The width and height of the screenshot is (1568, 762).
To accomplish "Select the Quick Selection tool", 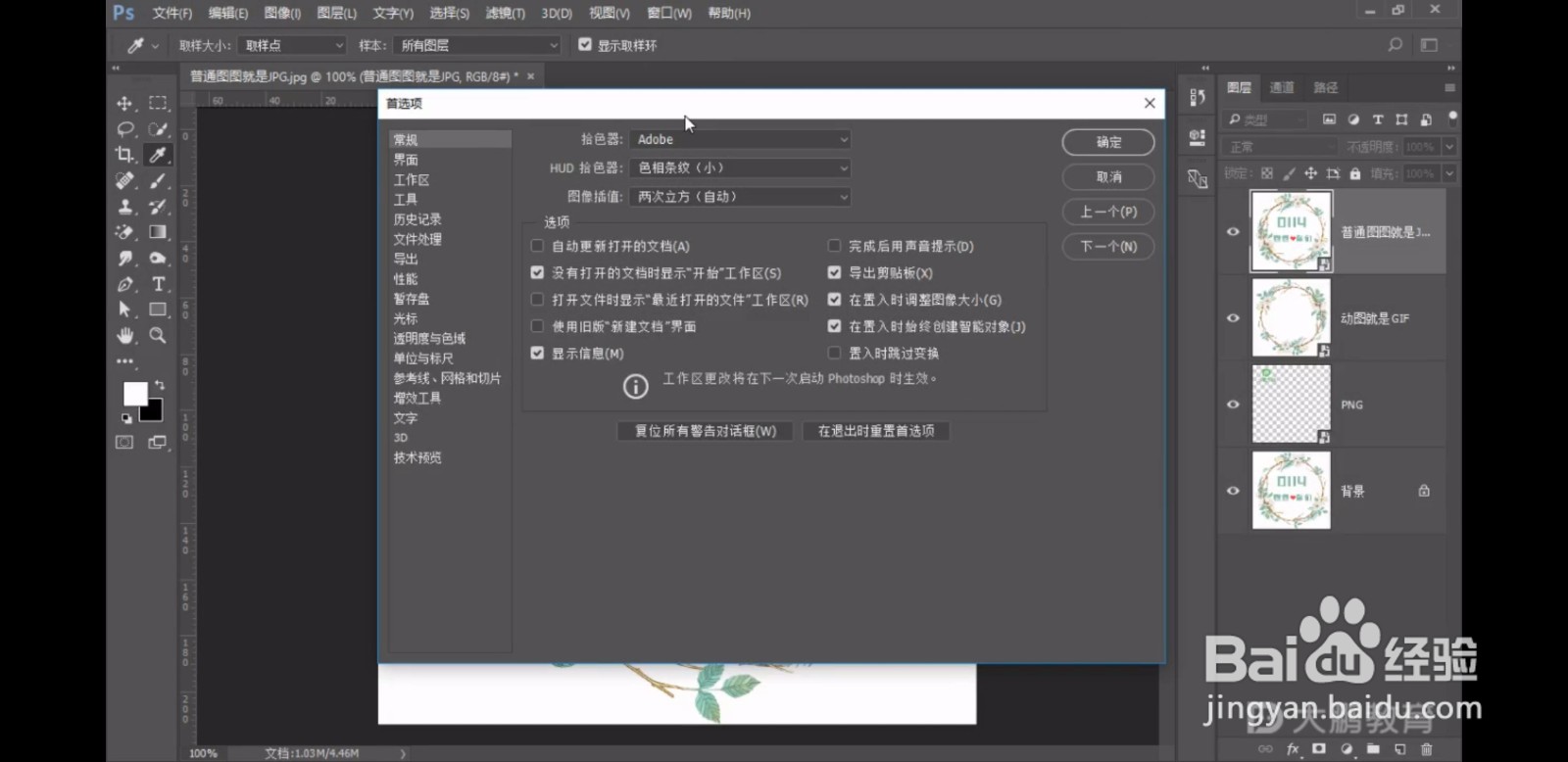I will point(158,129).
